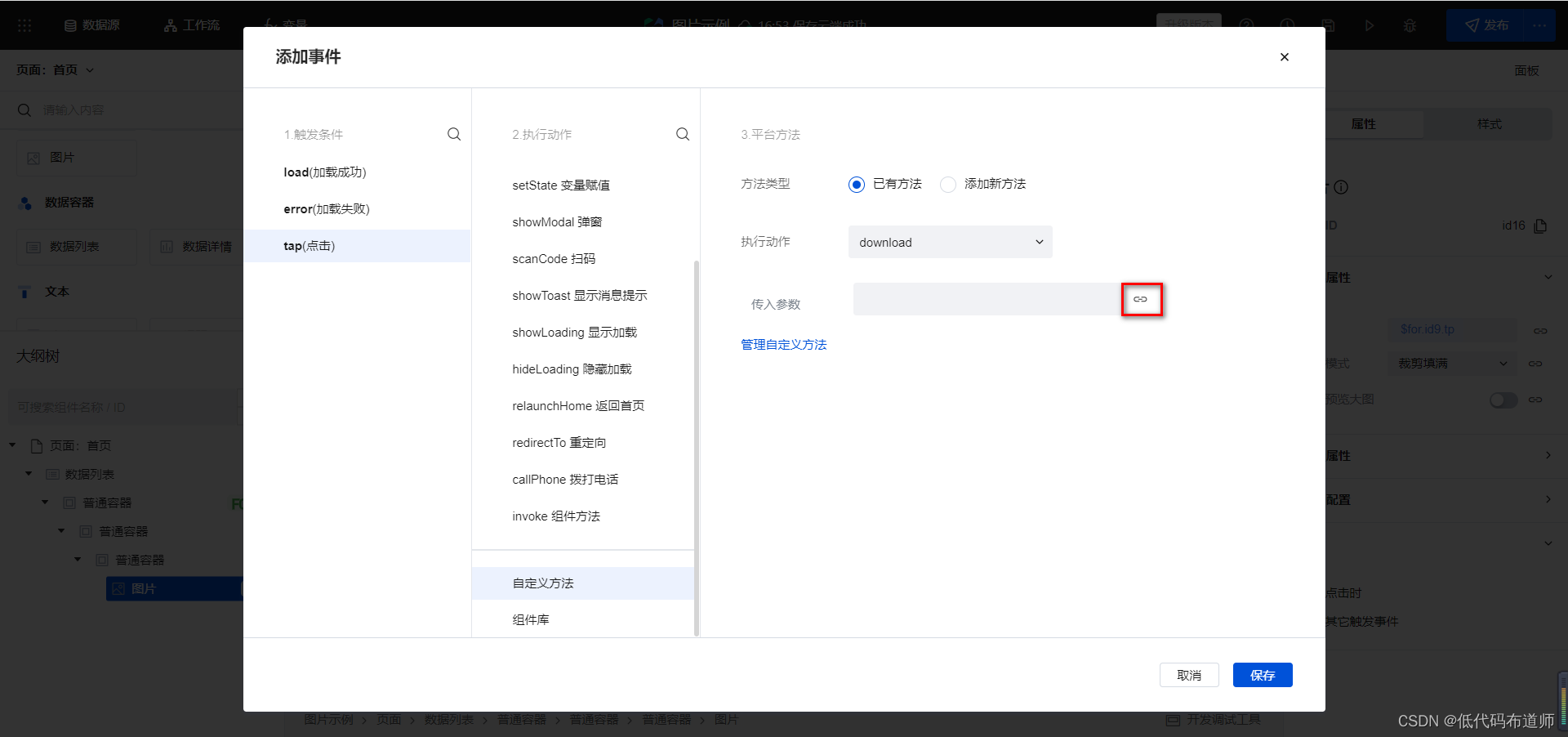Click the info icon in the properties panel
1568x737 pixels.
click(x=1341, y=187)
